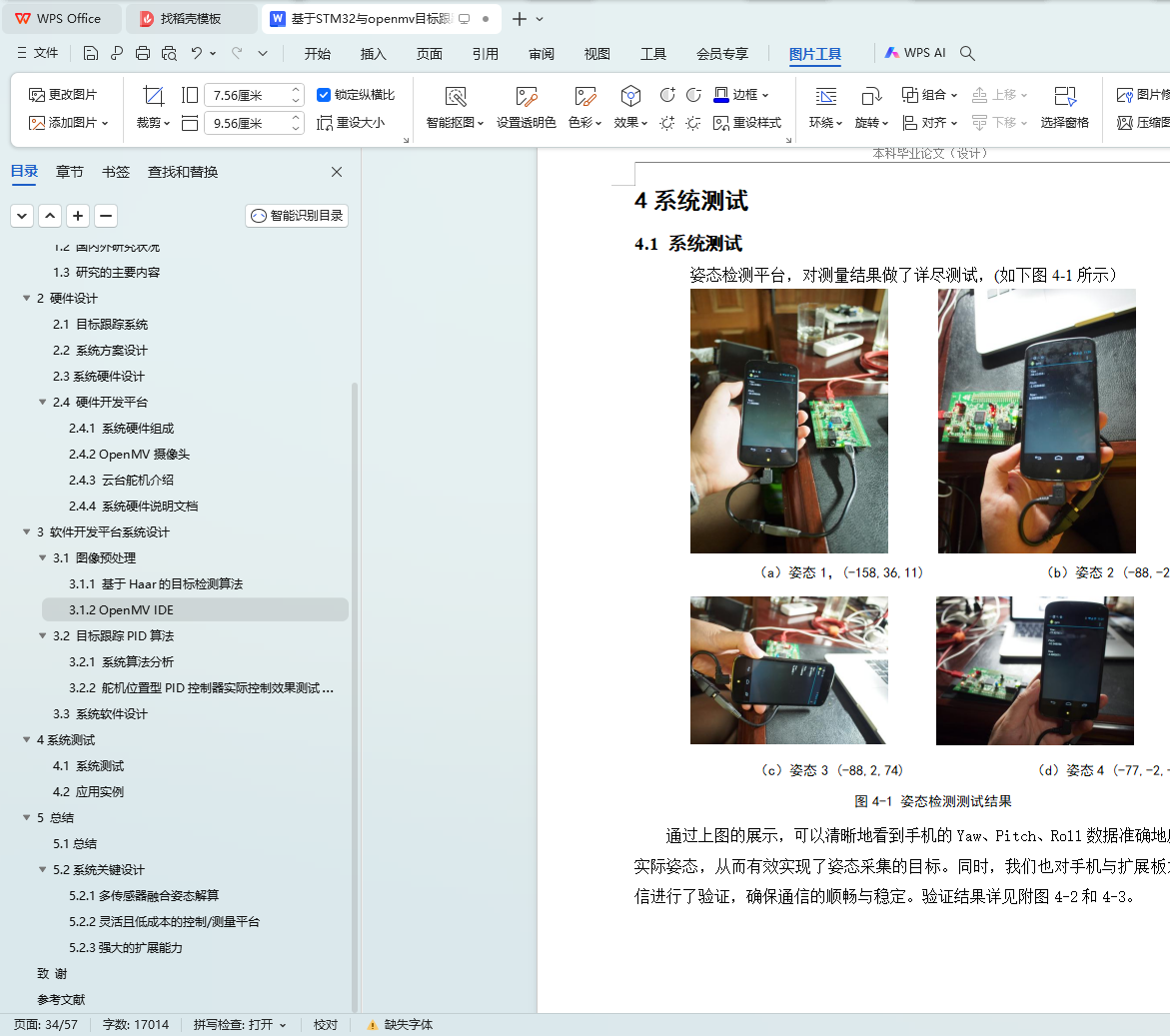Collapse the '5.2 系统关键设计' tree node

[43, 870]
